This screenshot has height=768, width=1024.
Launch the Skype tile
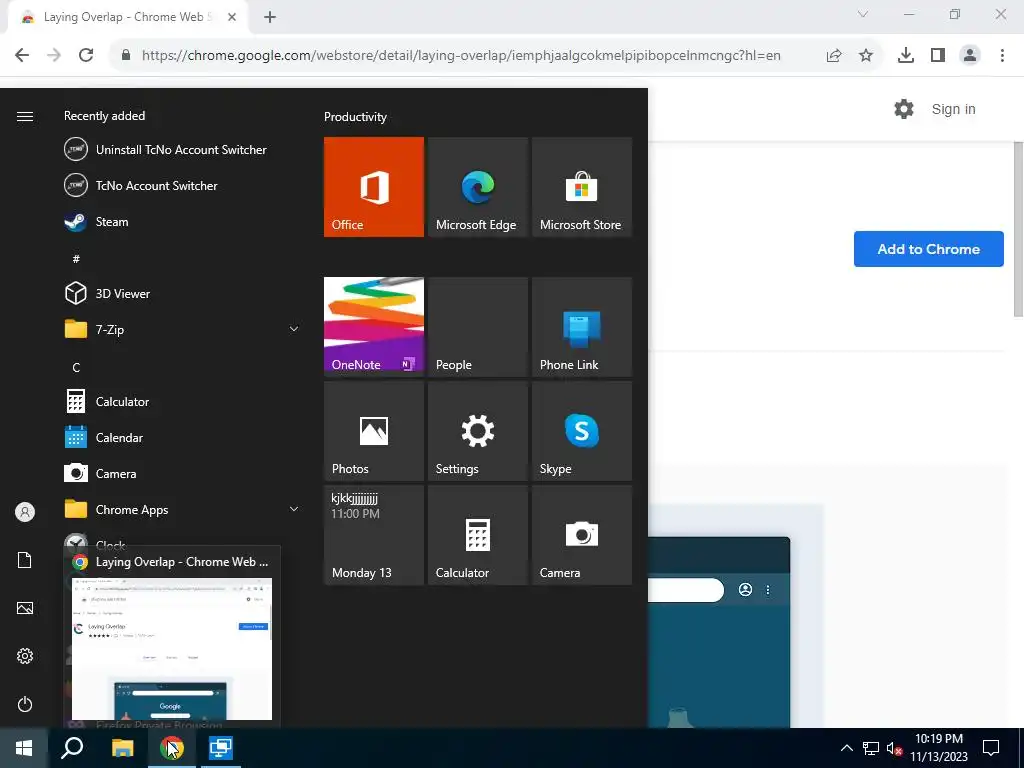tap(582, 431)
